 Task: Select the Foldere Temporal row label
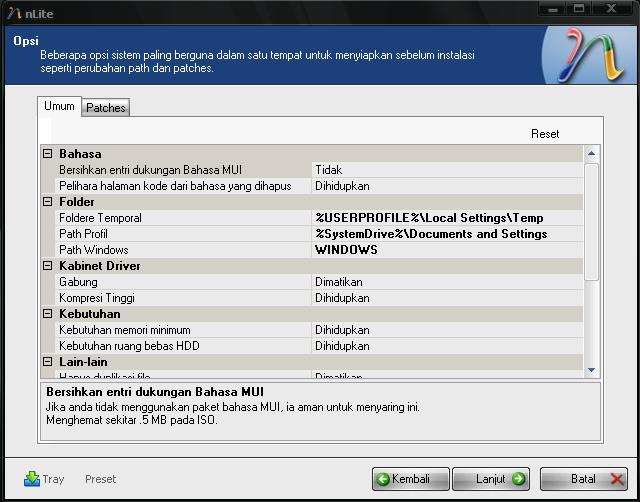tap(100, 218)
